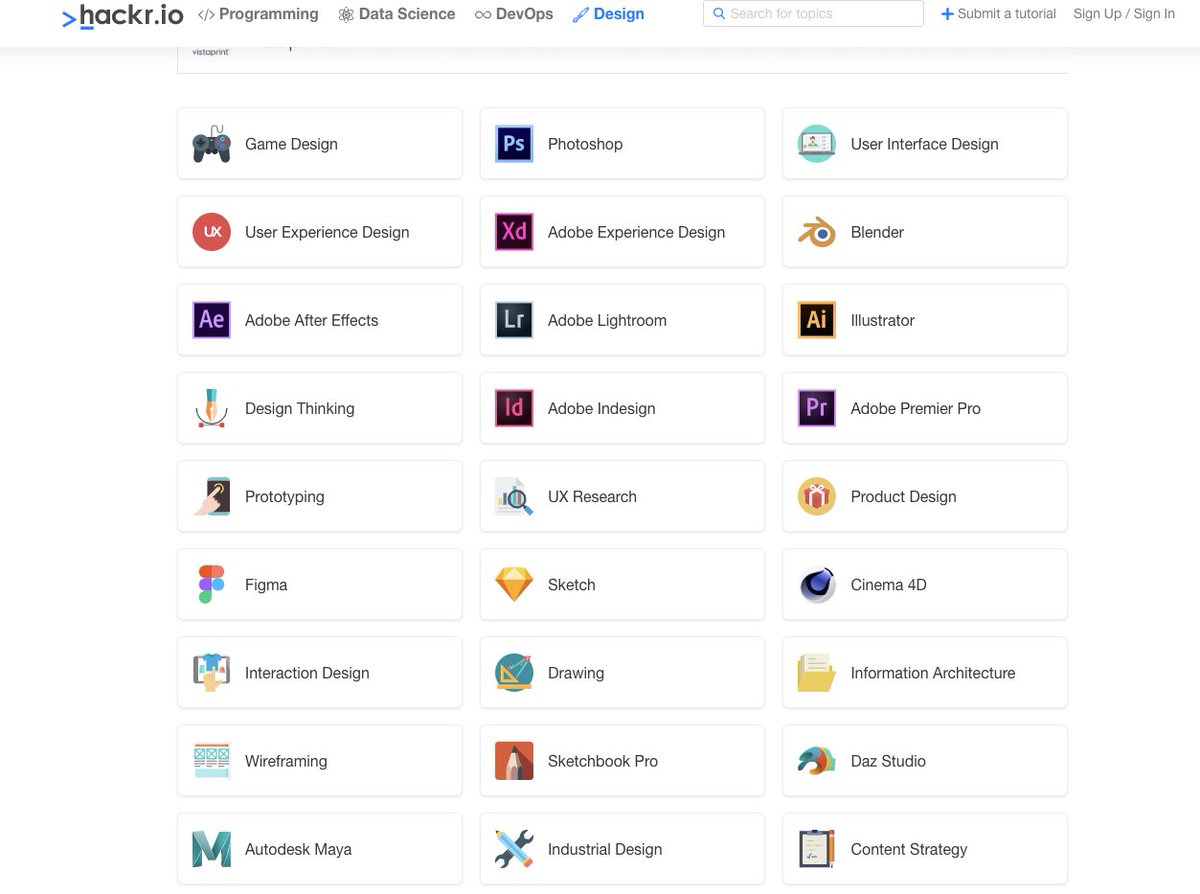The image size is (1200, 894).
Task: Choose the Sketchbook Pro label
Action: click(602, 761)
